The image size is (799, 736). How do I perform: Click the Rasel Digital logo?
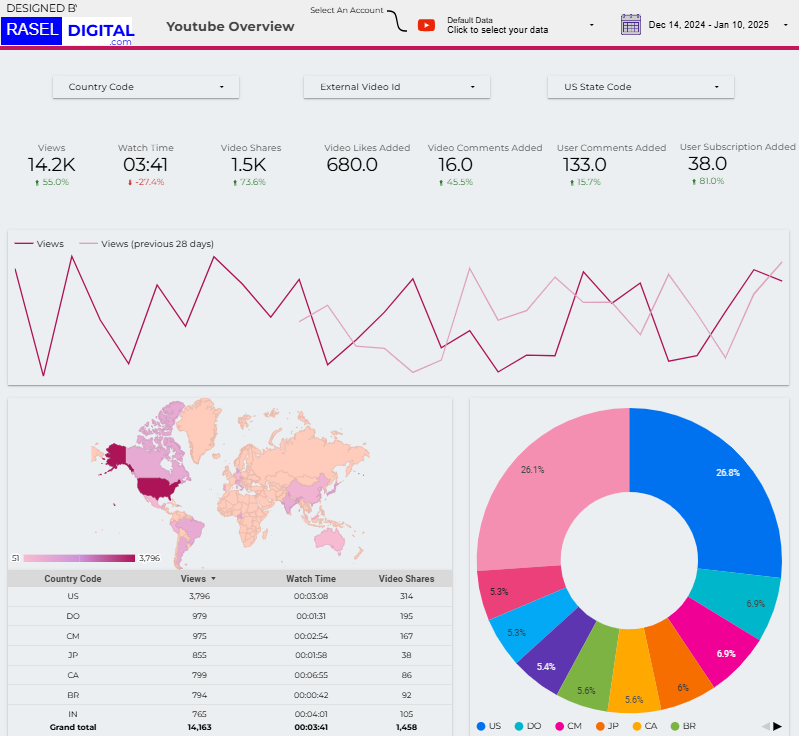[68, 31]
